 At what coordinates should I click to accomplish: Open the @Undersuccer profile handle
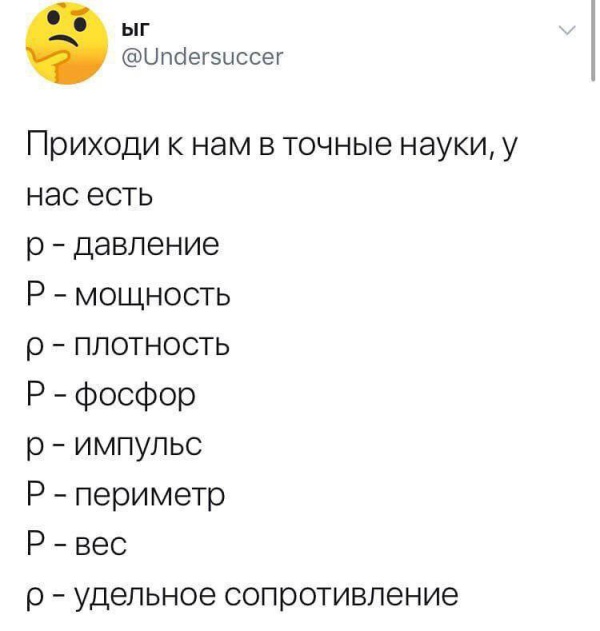[x=201, y=58]
